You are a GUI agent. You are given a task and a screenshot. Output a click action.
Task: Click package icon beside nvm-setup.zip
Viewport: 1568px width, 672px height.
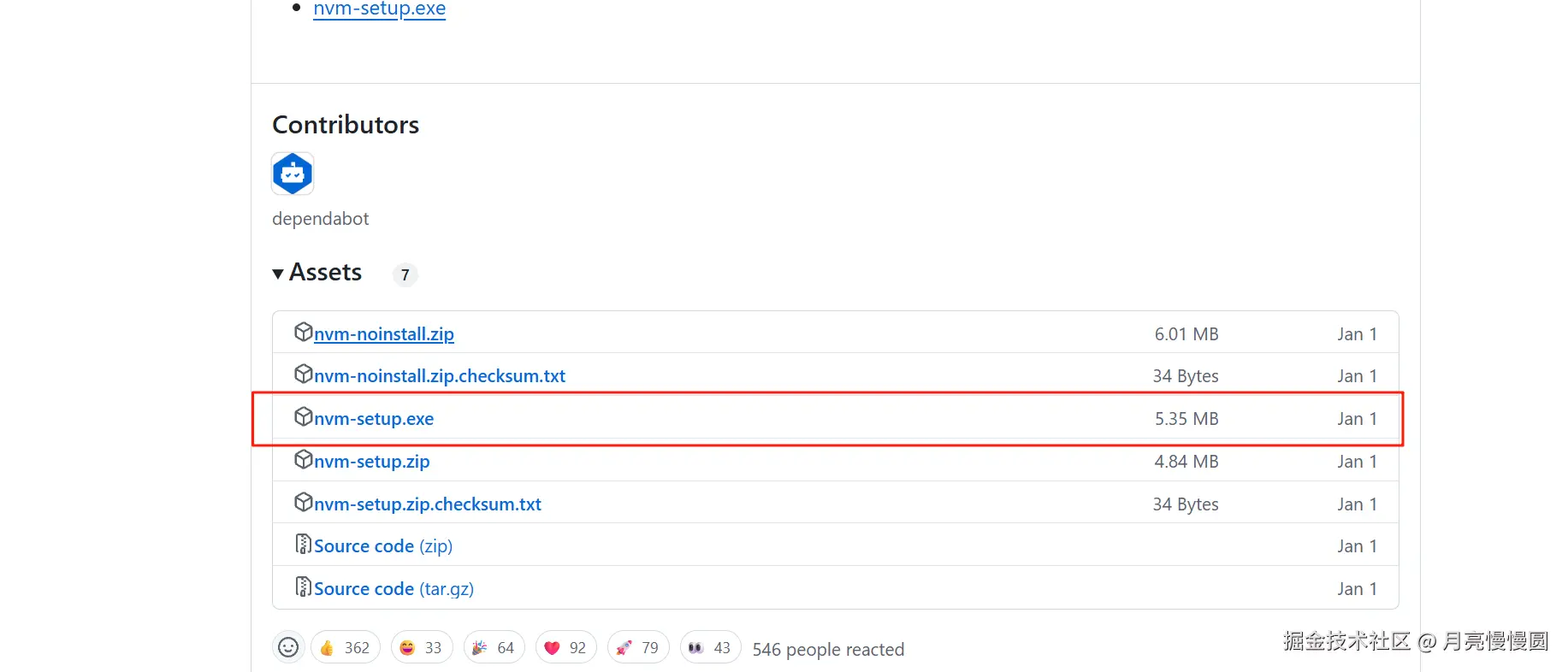303,459
